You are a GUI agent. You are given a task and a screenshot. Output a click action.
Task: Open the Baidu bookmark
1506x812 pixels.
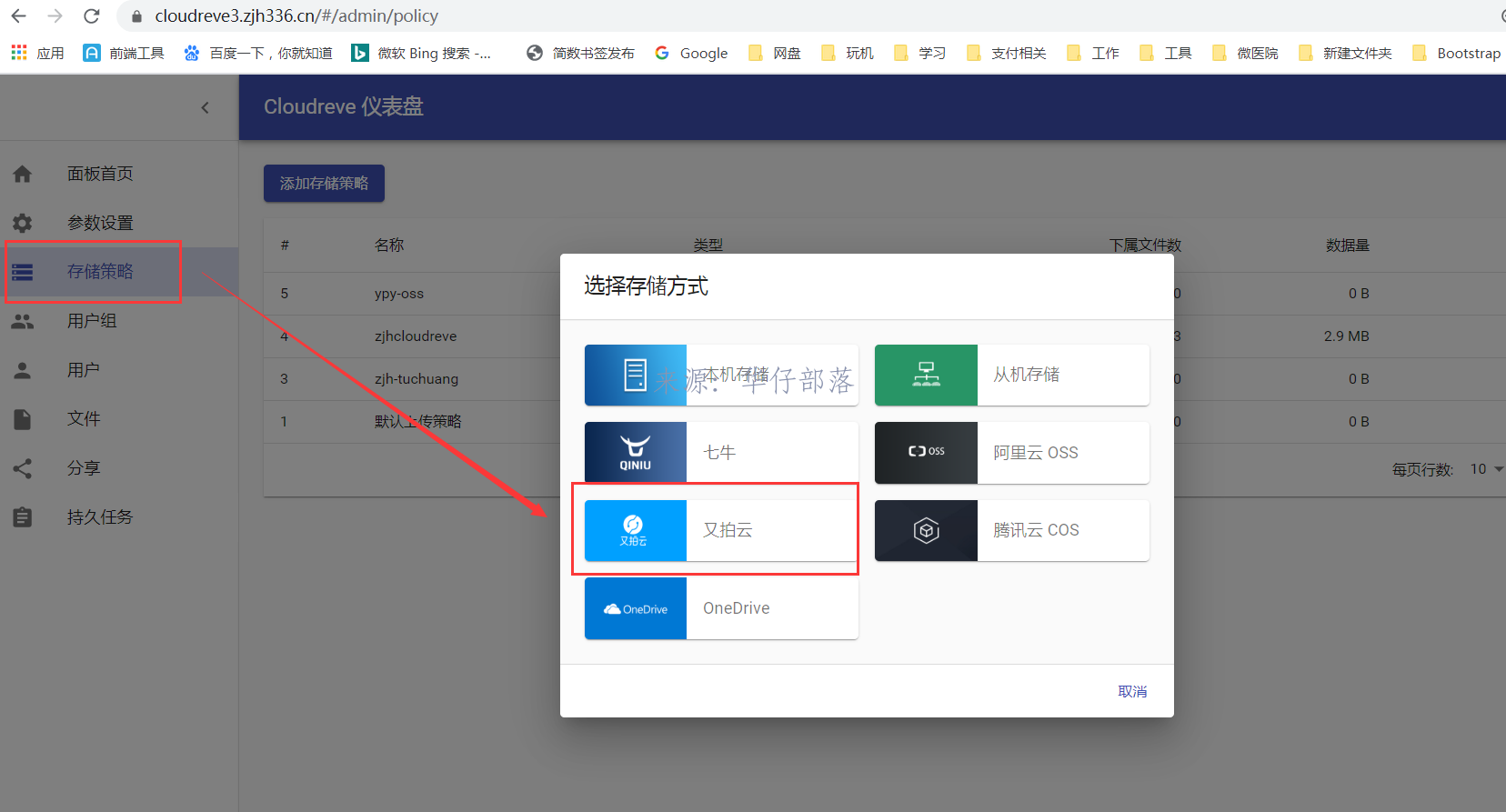click(257, 54)
